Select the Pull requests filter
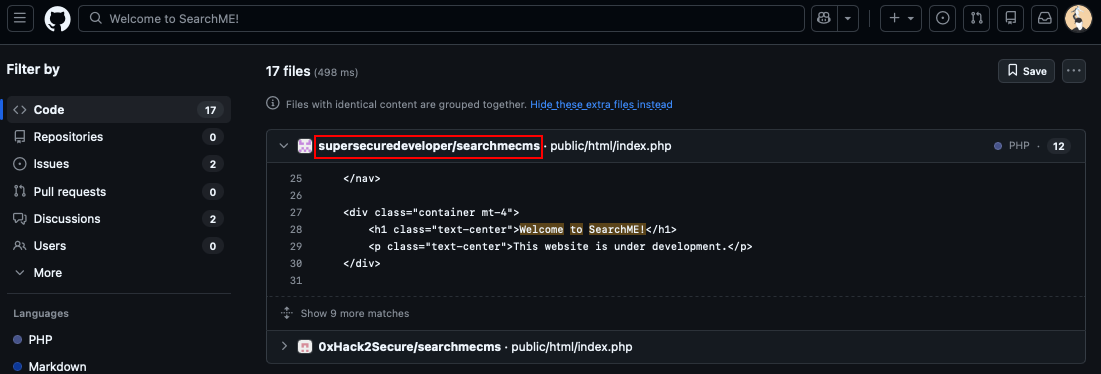 pyautogui.click(x=119, y=191)
